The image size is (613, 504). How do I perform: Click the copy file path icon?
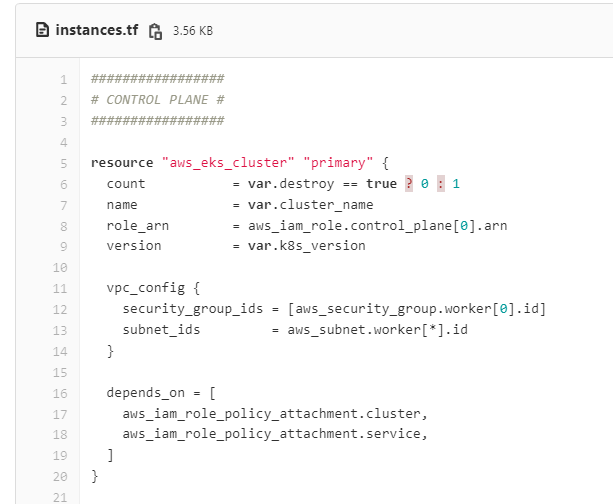pyautogui.click(x=155, y=31)
